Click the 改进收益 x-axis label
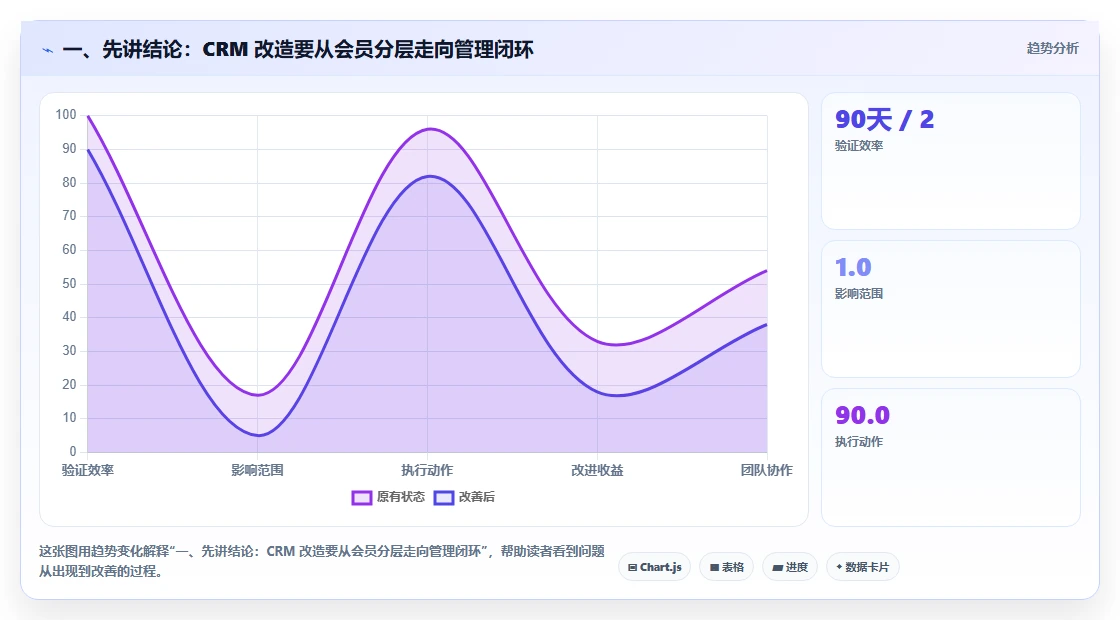The image size is (1120, 620). tap(597, 470)
